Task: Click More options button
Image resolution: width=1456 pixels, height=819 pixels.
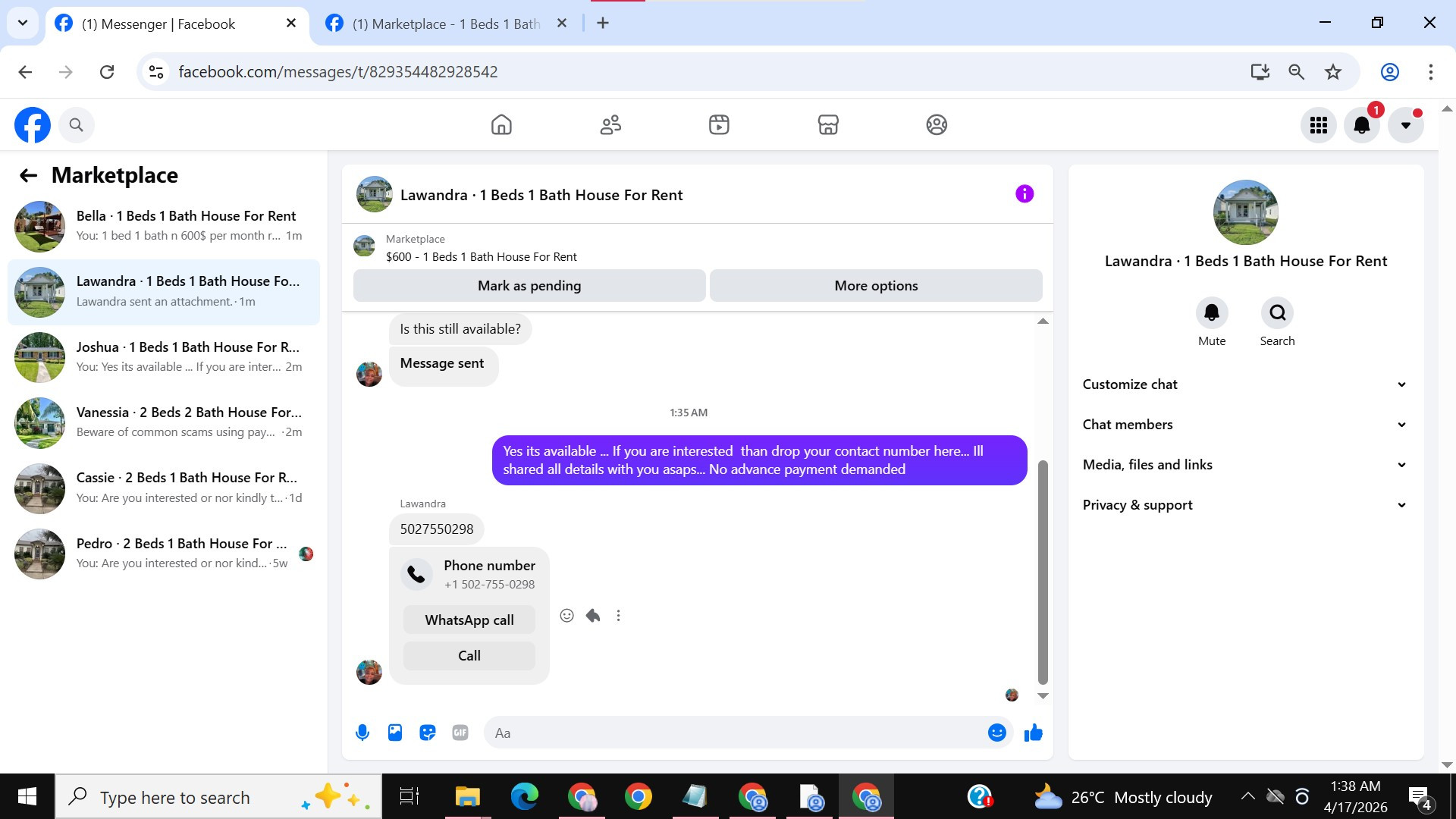Action: pos(876,286)
